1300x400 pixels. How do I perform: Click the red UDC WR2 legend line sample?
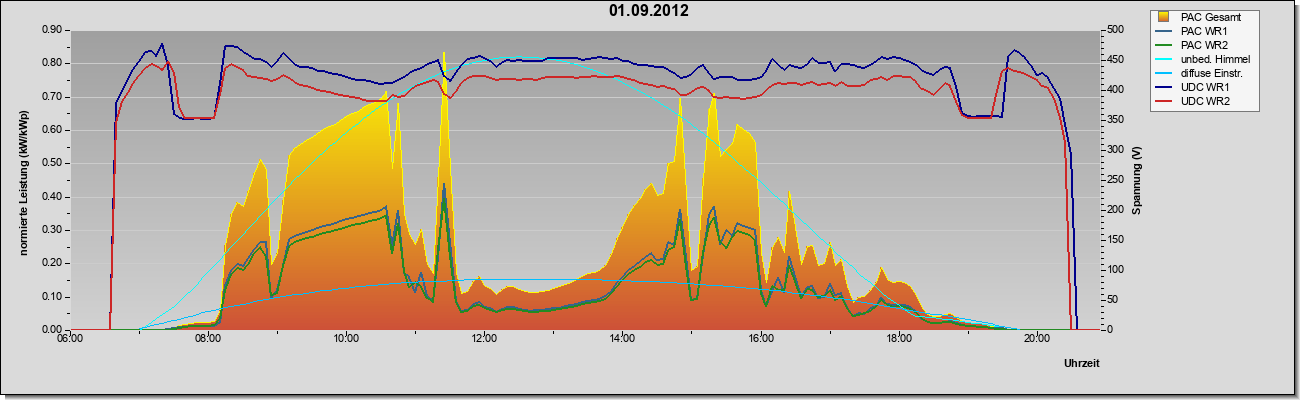[x=1164, y=101]
